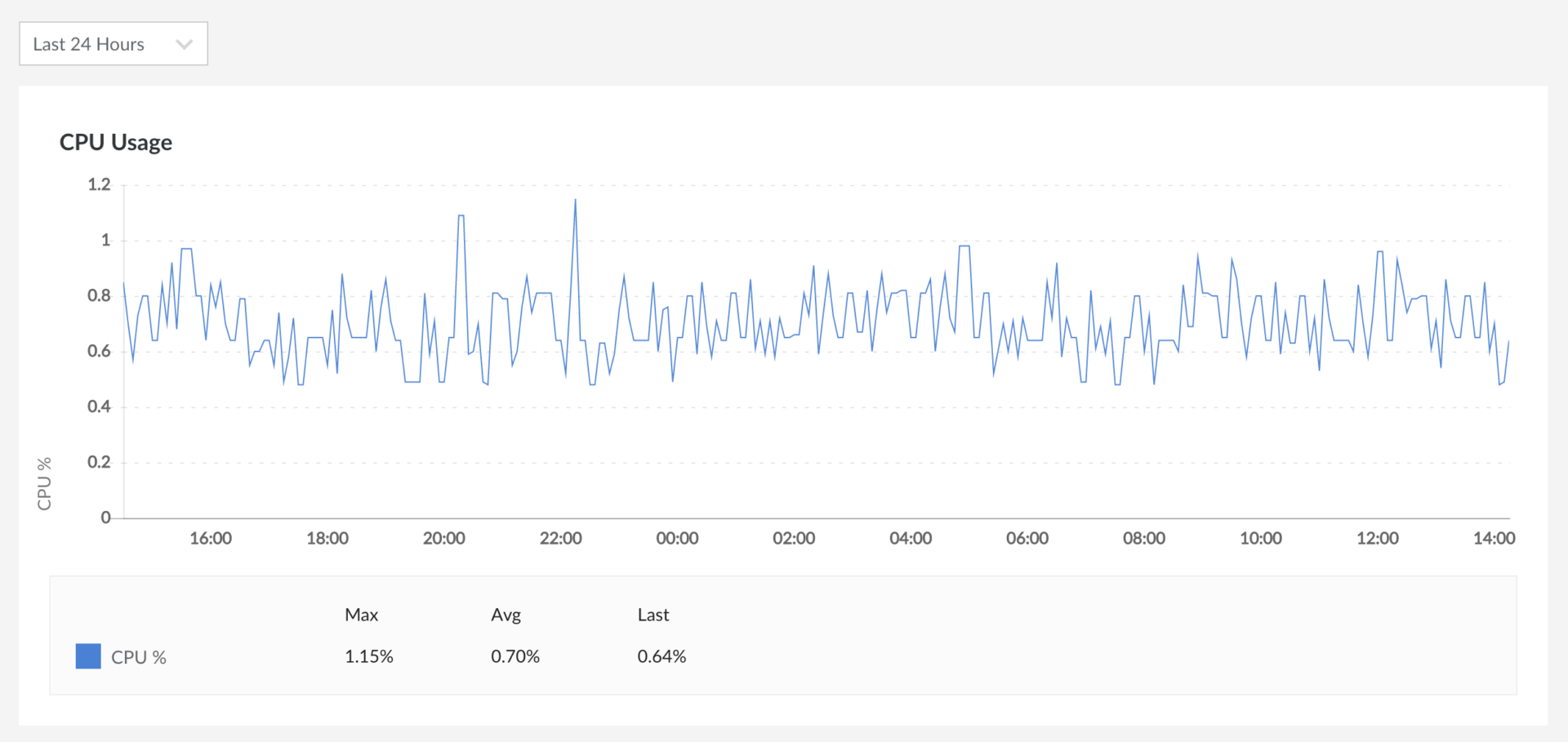Click the 16:00 label on the time axis

pos(211,538)
